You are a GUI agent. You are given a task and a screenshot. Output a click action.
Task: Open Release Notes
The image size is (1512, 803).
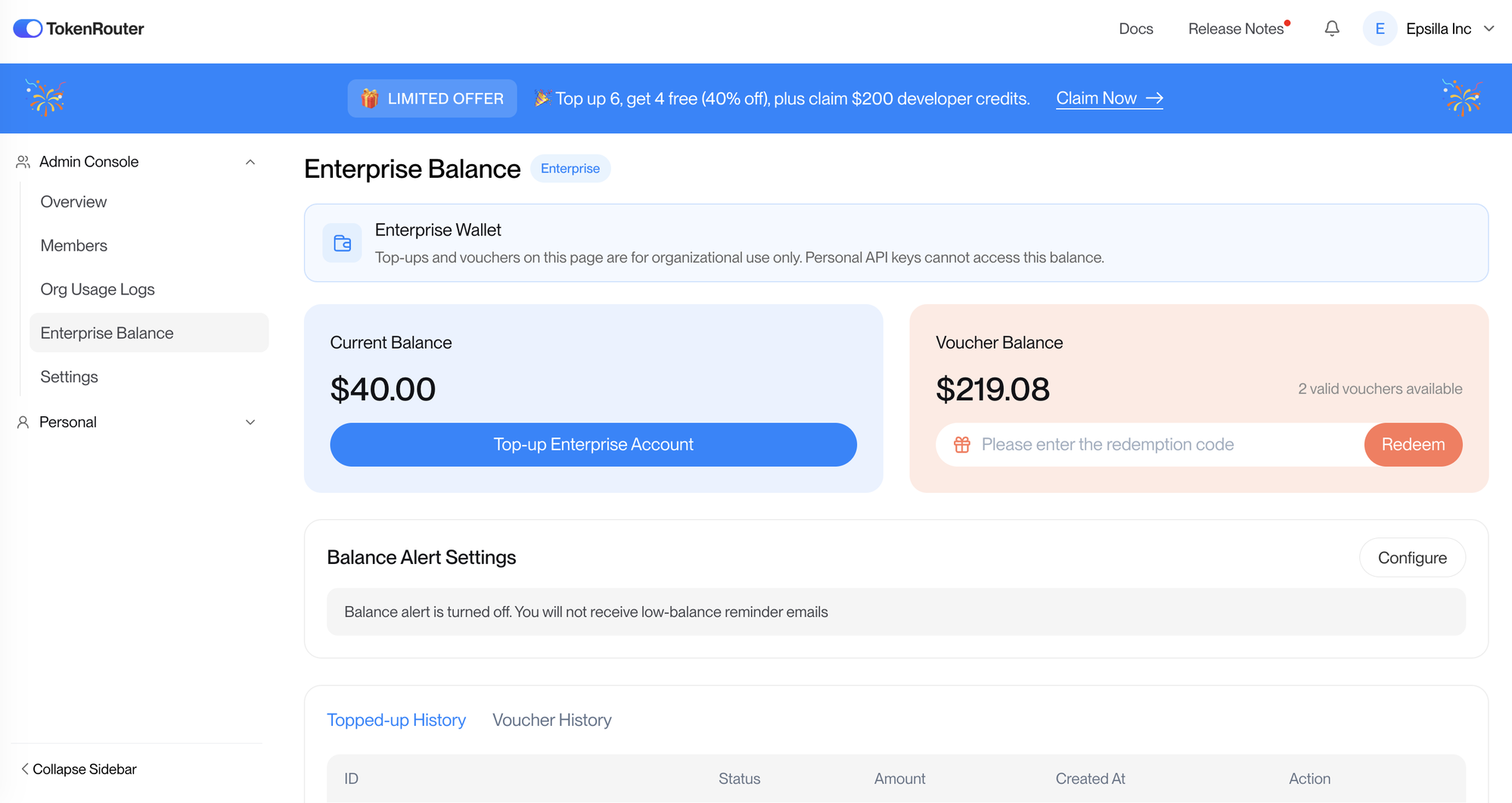1236,29
